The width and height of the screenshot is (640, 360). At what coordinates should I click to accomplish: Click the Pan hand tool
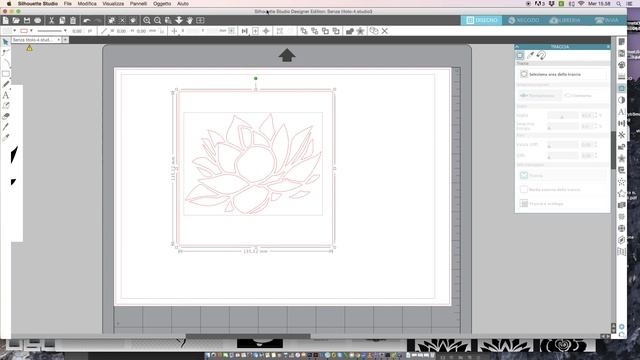click(189, 20)
